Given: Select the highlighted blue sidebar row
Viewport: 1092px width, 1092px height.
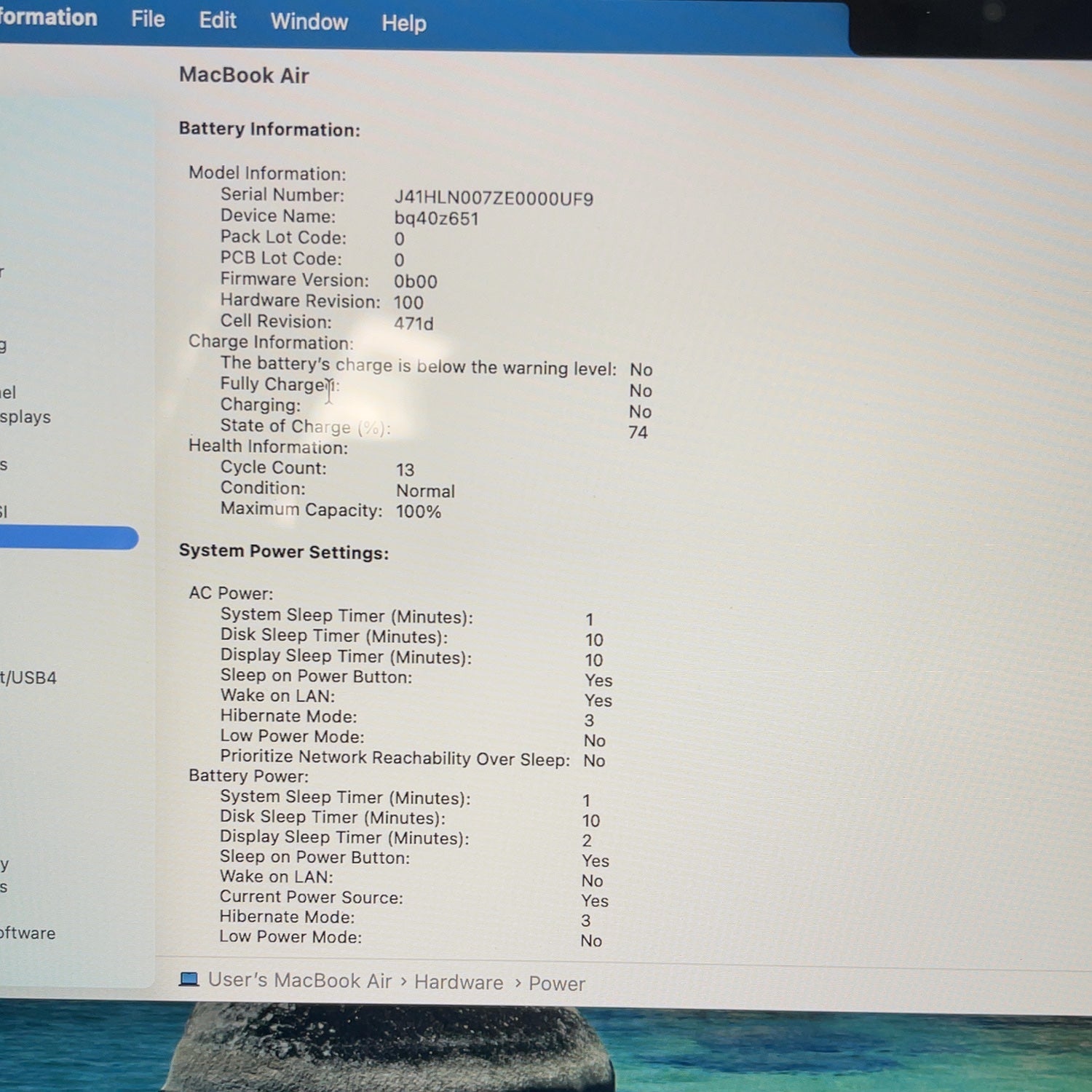Looking at the screenshot, I should (68, 538).
